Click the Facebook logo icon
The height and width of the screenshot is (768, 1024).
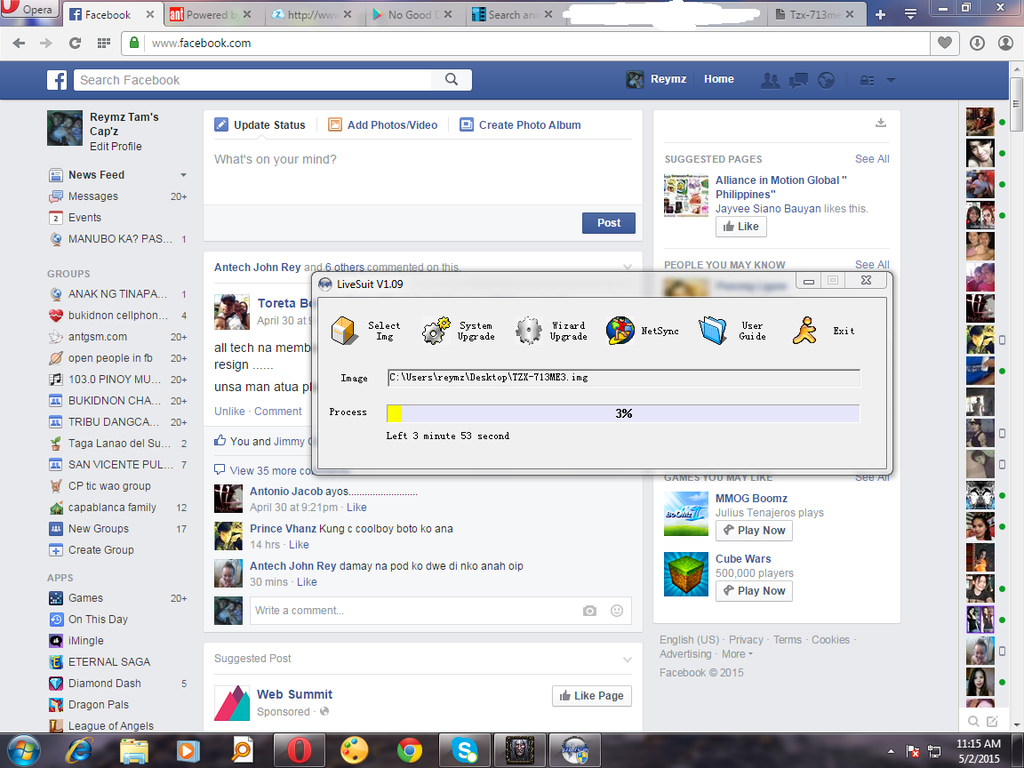(x=57, y=80)
